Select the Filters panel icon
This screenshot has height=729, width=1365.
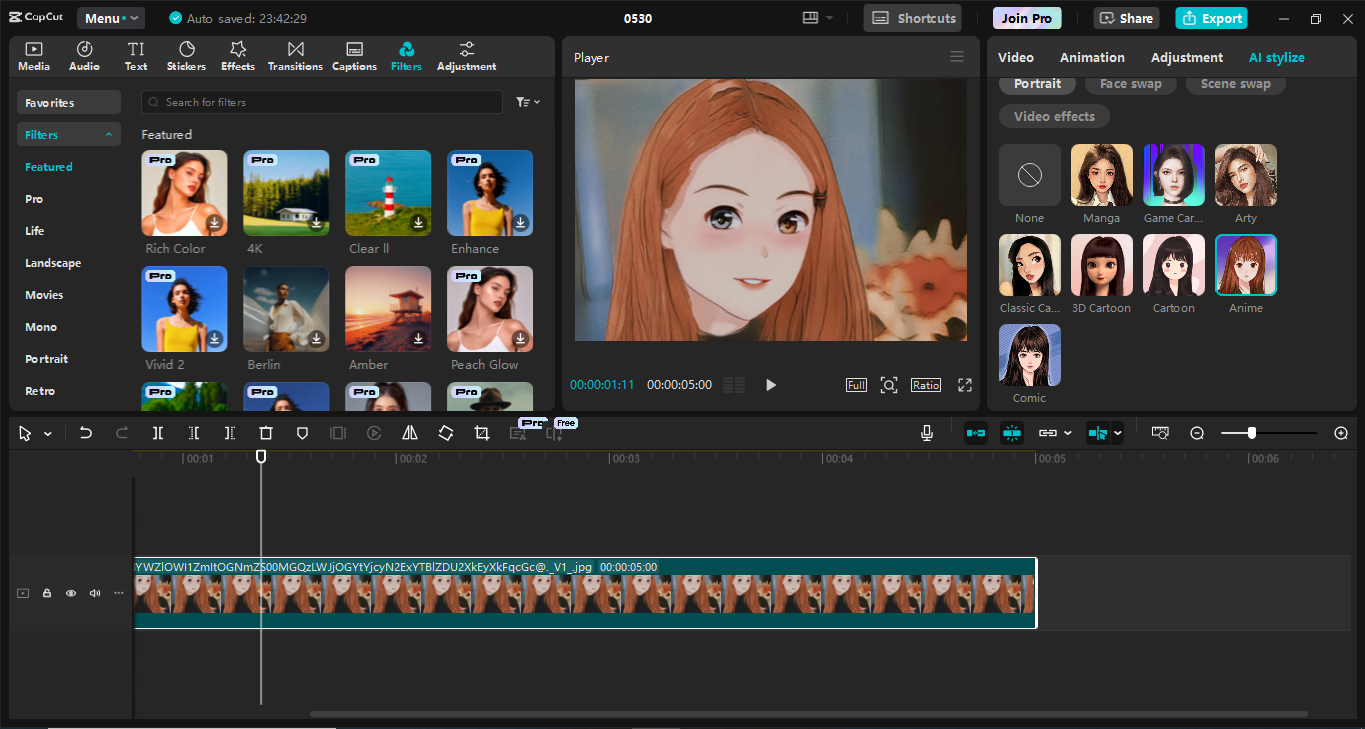pyautogui.click(x=406, y=55)
